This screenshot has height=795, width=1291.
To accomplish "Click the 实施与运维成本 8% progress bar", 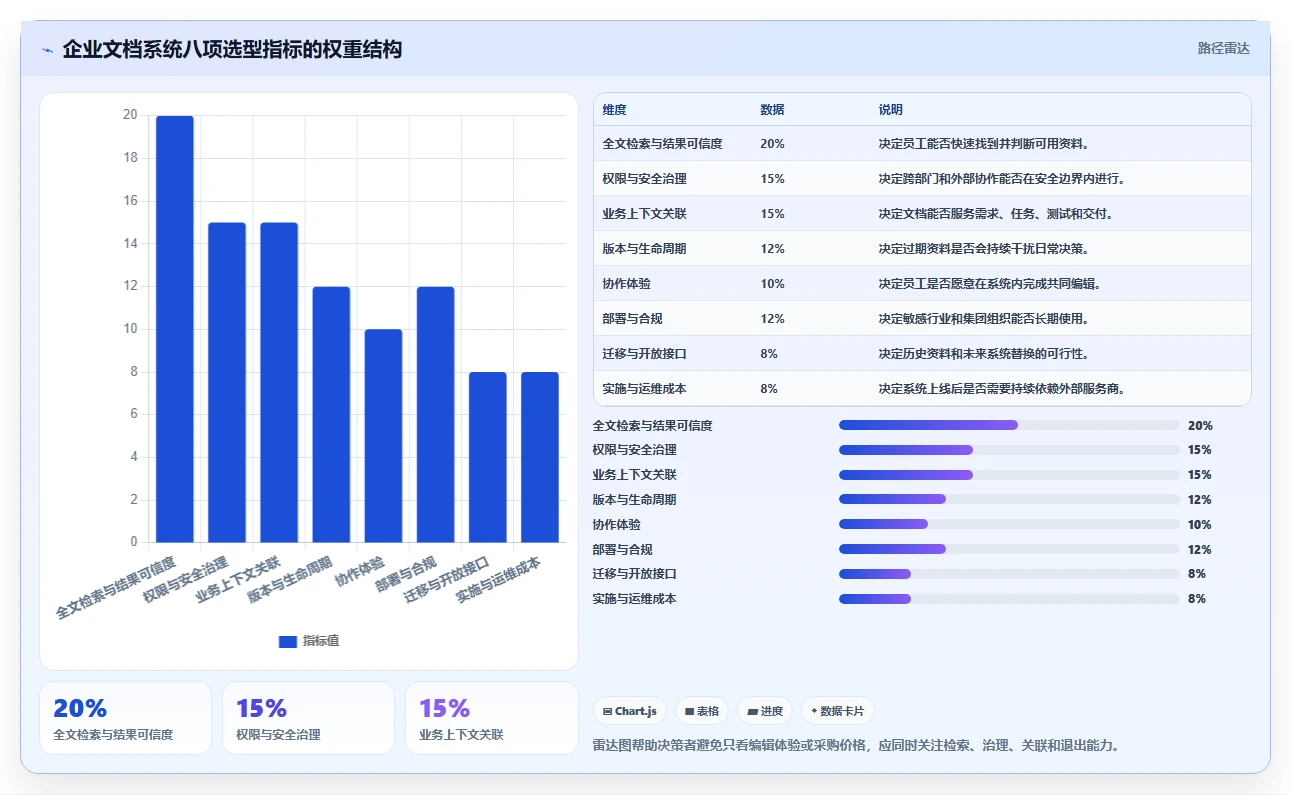I will [x=1009, y=599].
